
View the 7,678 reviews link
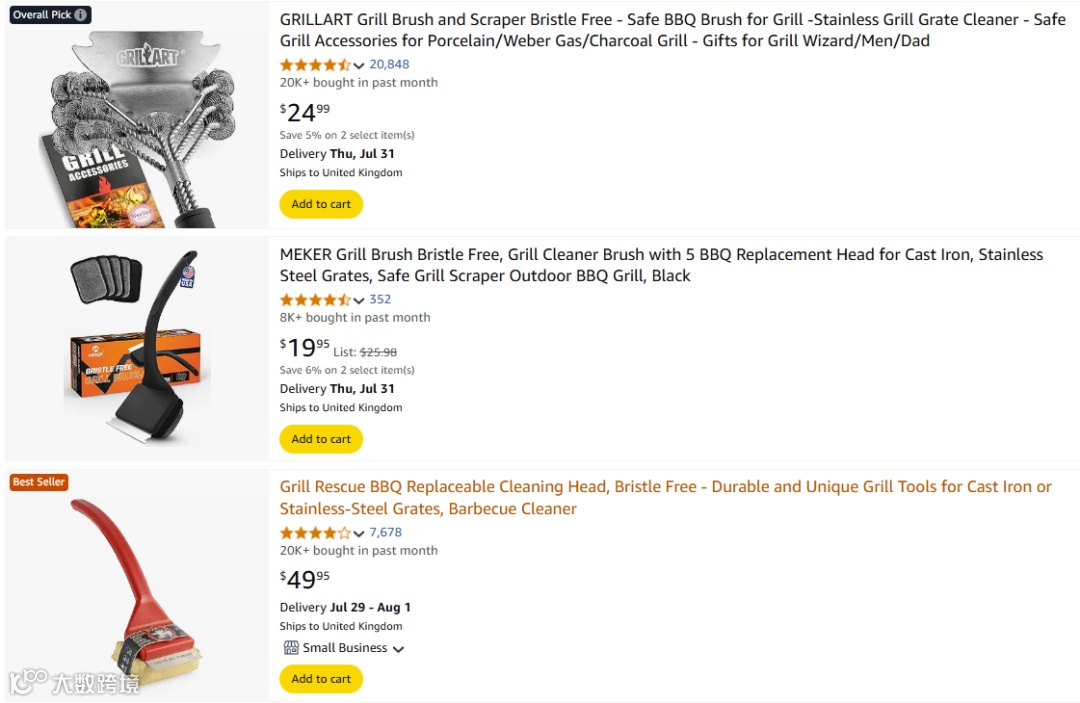386,533
